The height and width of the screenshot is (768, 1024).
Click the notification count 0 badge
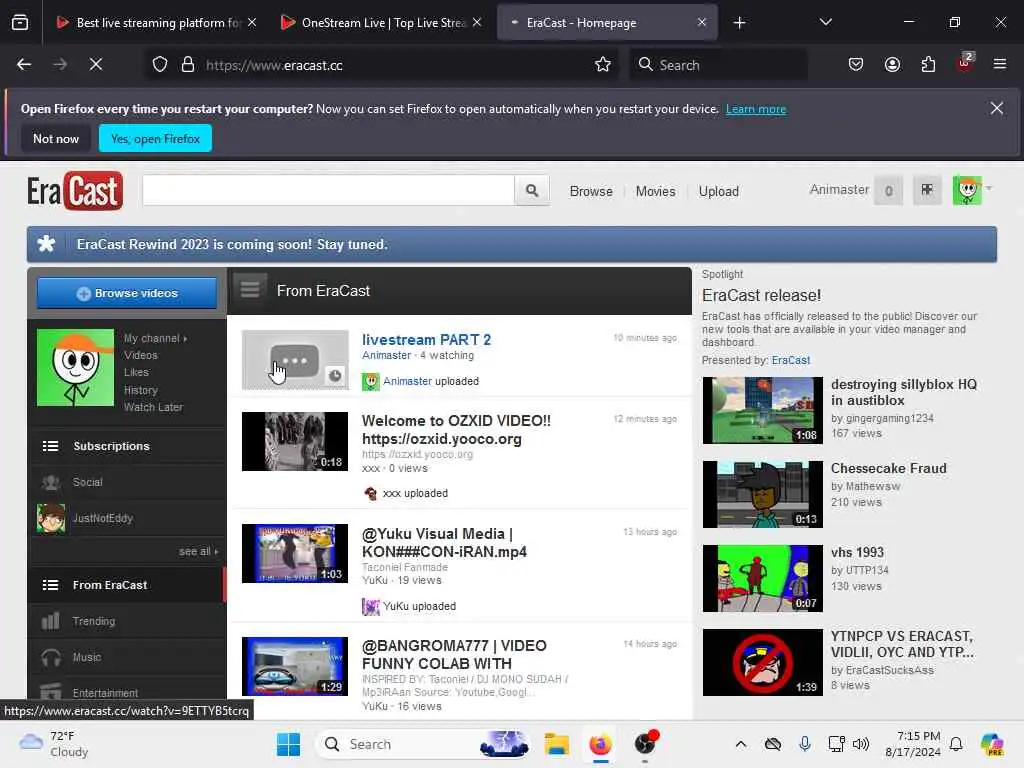coord(888,191)
